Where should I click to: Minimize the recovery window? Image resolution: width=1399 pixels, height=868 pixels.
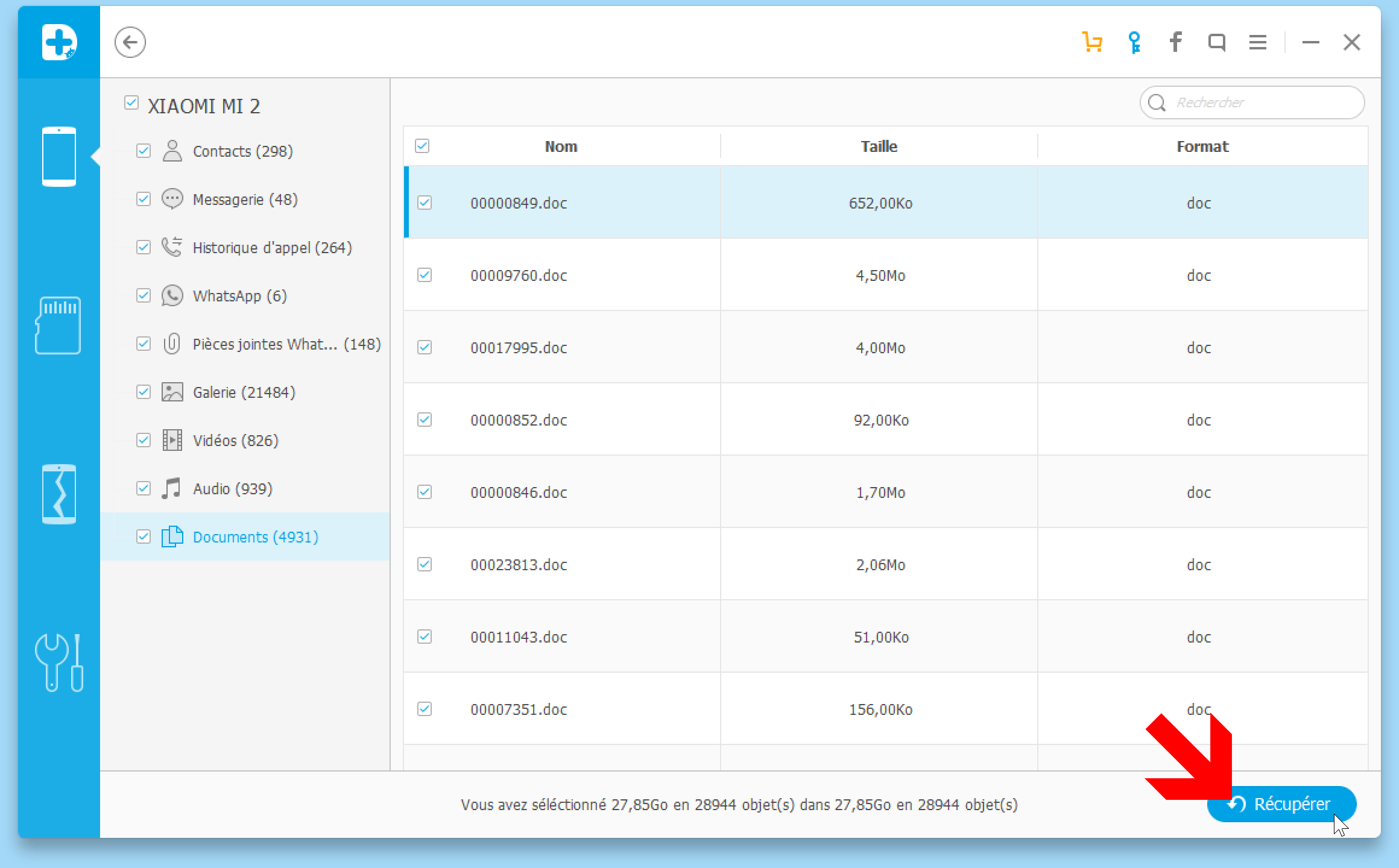pyautogui.click(x=1310, y=42)
